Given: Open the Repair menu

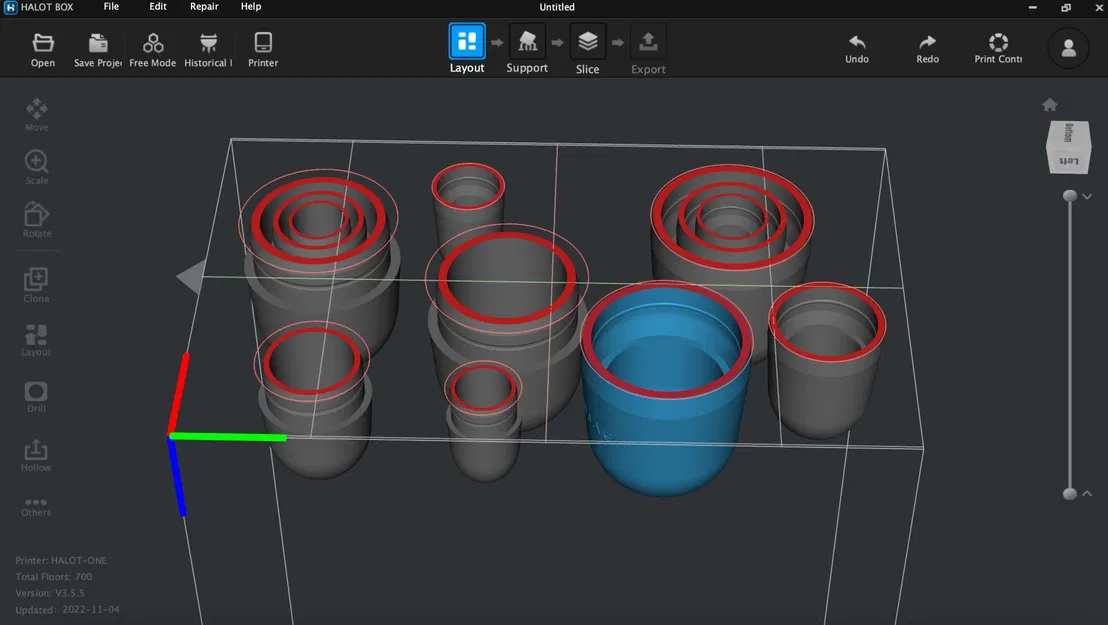Looking at the screenshot, I should pyautogui.click(x=203, y=7).
